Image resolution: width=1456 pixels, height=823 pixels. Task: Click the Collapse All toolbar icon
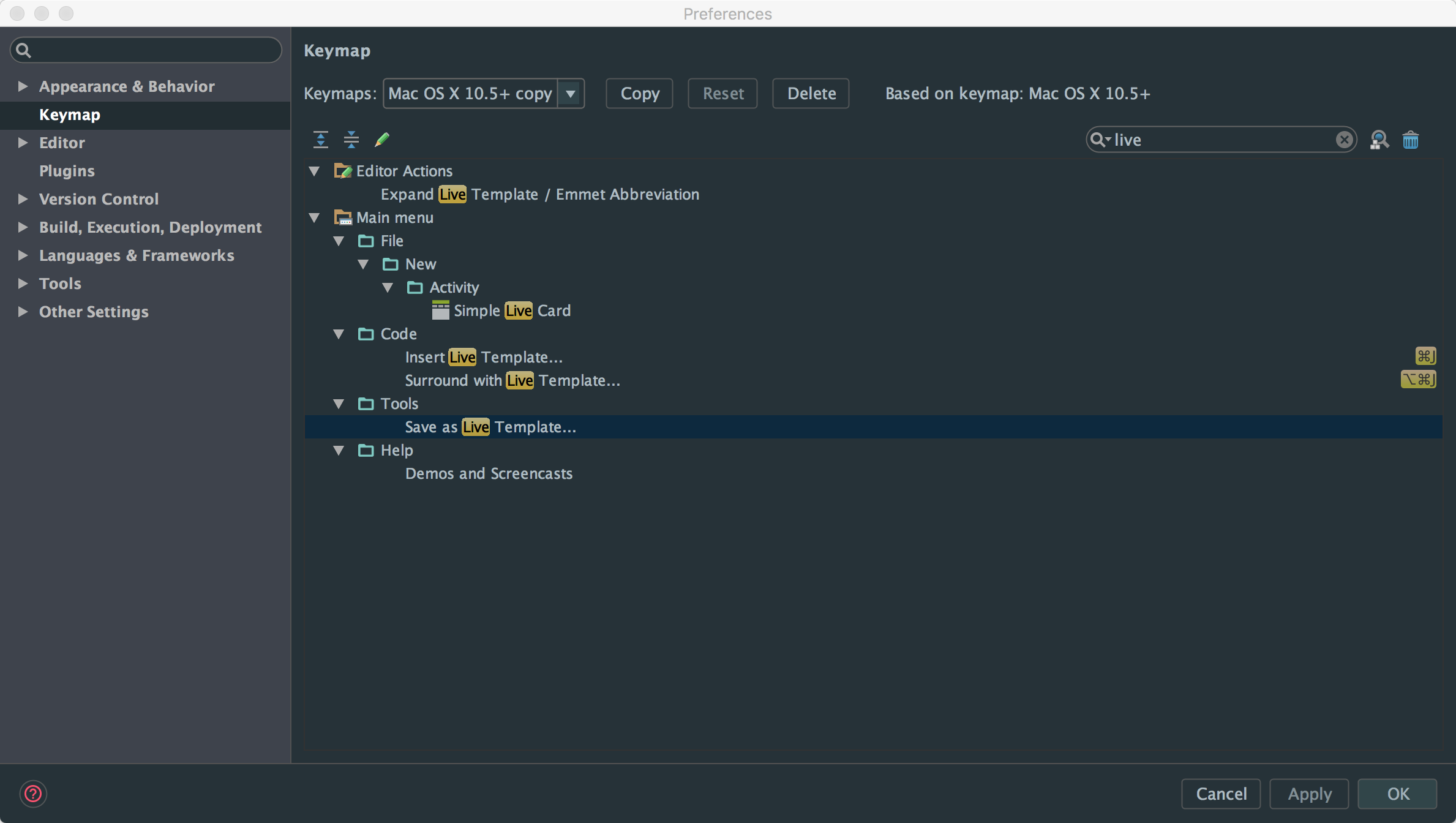[x=351, y=140]
